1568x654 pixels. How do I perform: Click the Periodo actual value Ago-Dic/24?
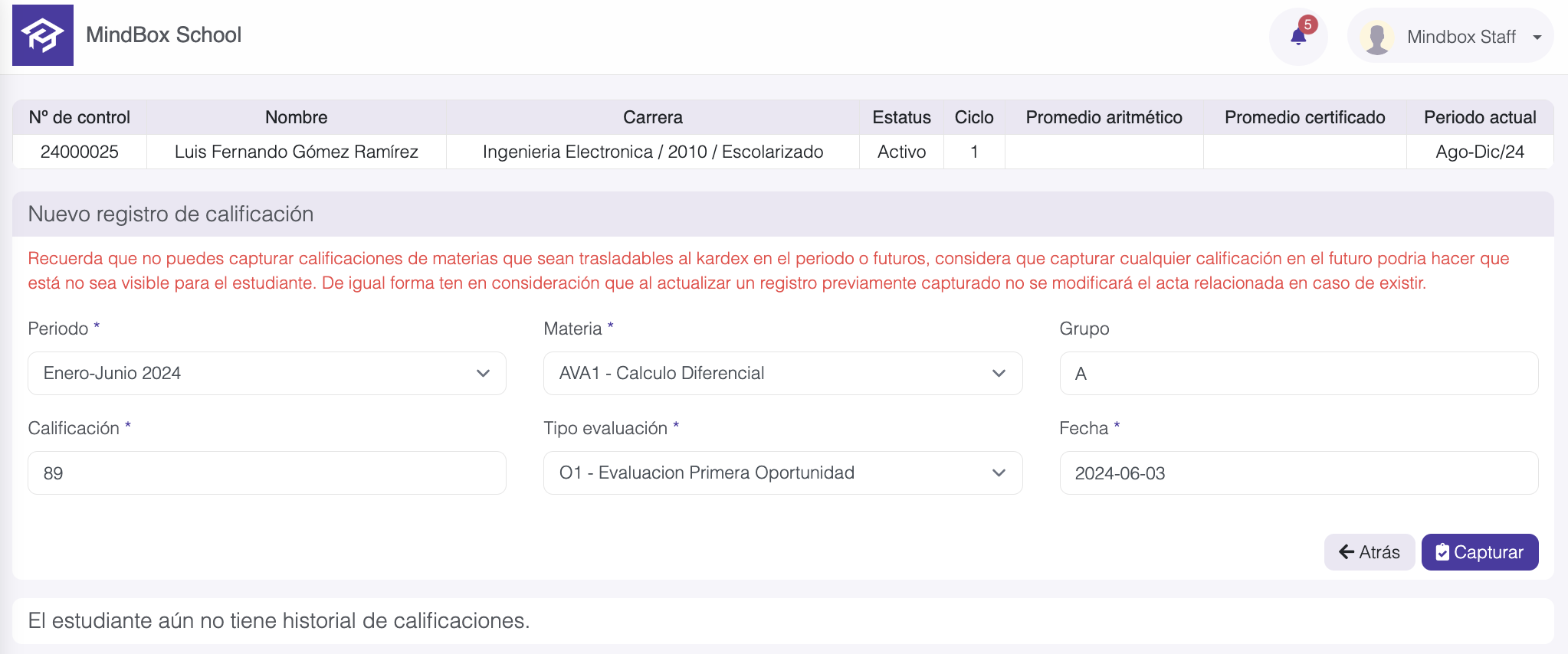point(1479,152)
